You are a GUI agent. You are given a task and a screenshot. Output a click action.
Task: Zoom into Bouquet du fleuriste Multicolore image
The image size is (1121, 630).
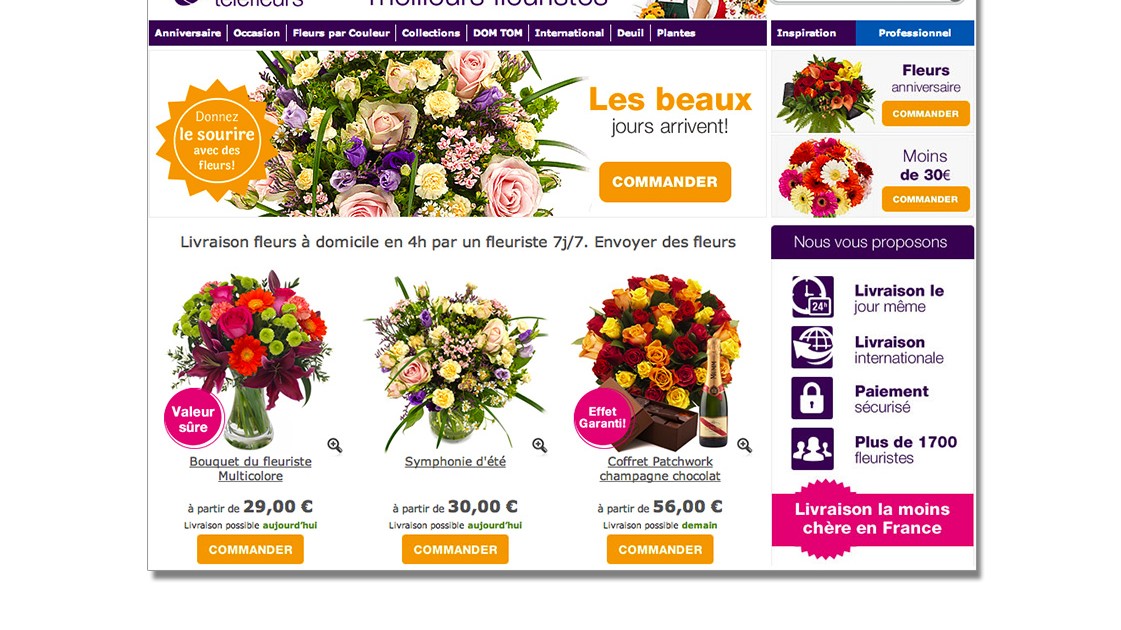[335, 446]
